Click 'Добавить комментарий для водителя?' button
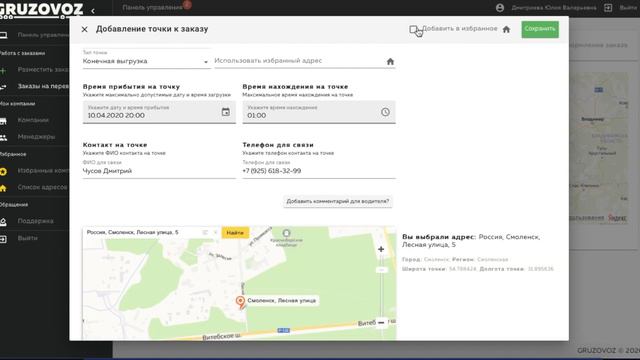The image size is (640, 360). 338,201
